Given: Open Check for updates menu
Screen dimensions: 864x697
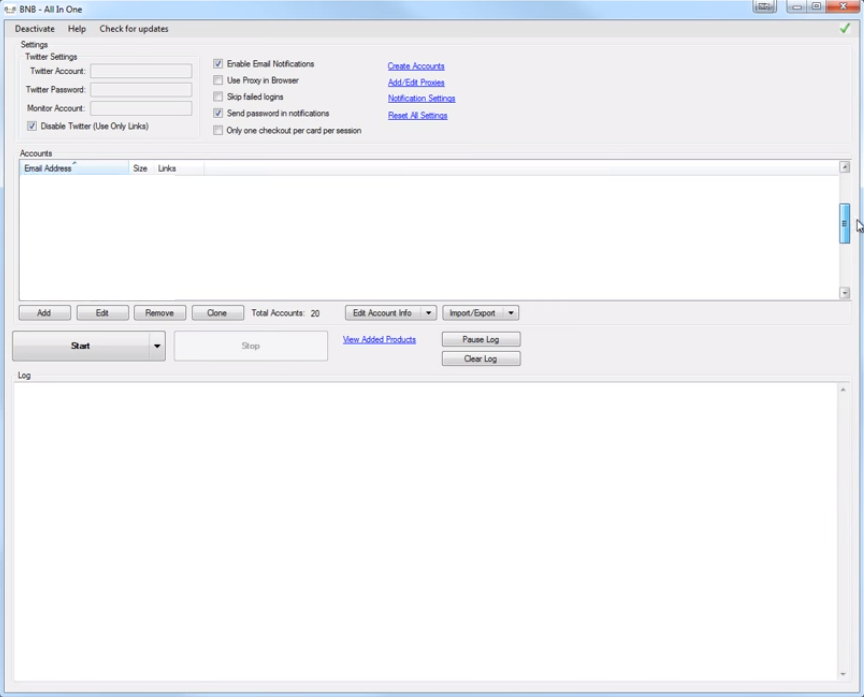Looking at the screenshot, I should click(x=134, y=29).
